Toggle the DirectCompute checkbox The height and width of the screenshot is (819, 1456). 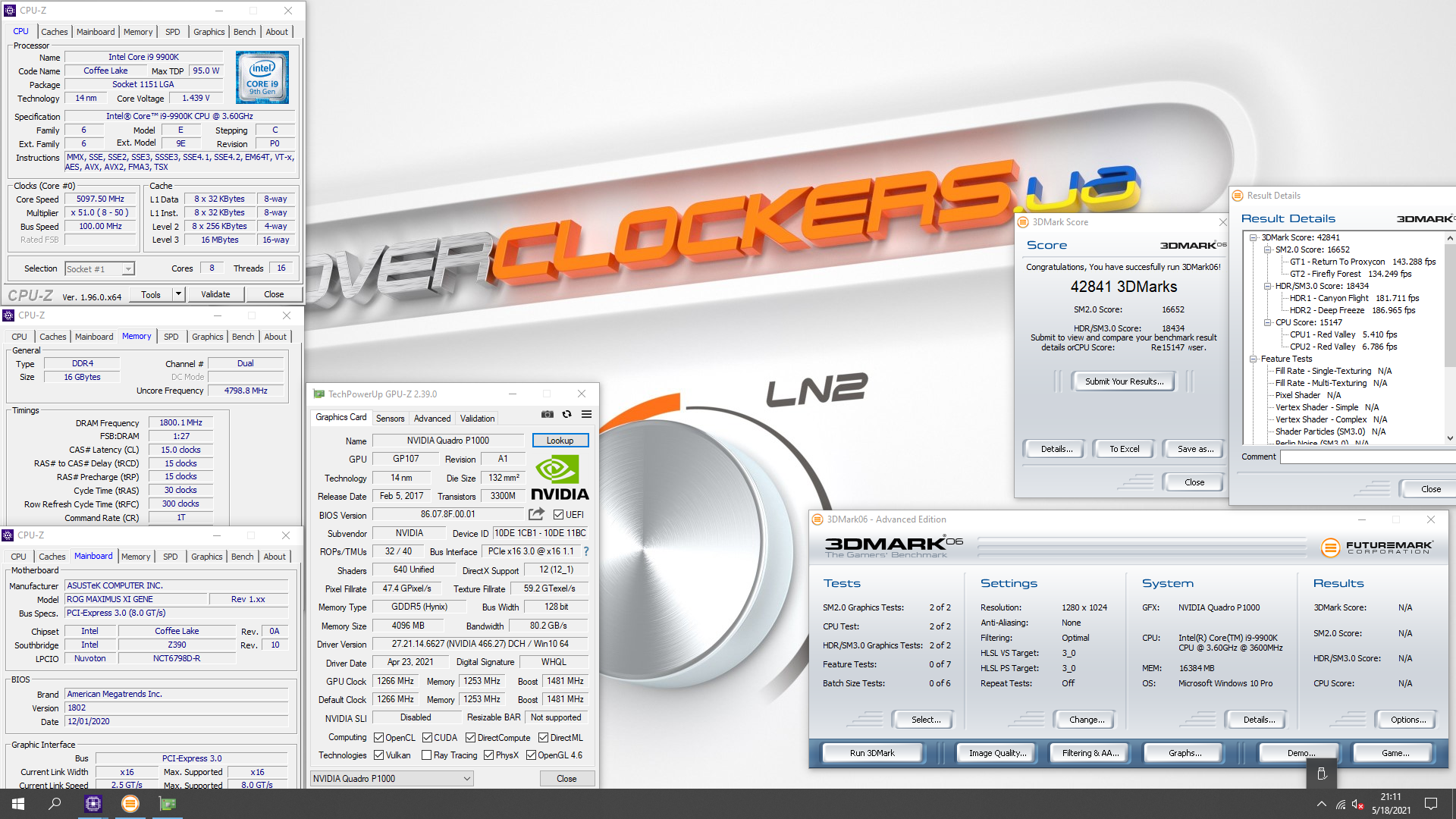point(470,738)
